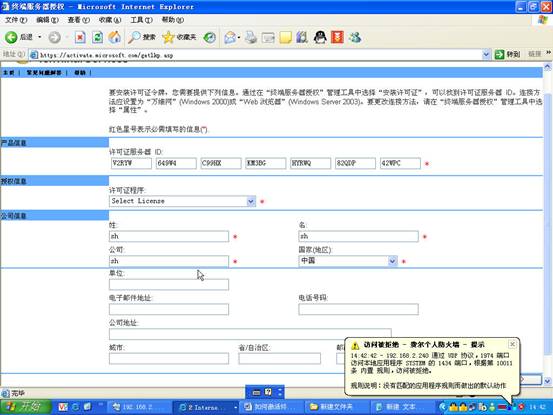The width and height of the screenshot is (553, 415).
Task: Open the 帮助 (Help) menu
Action: click(172, 20)
